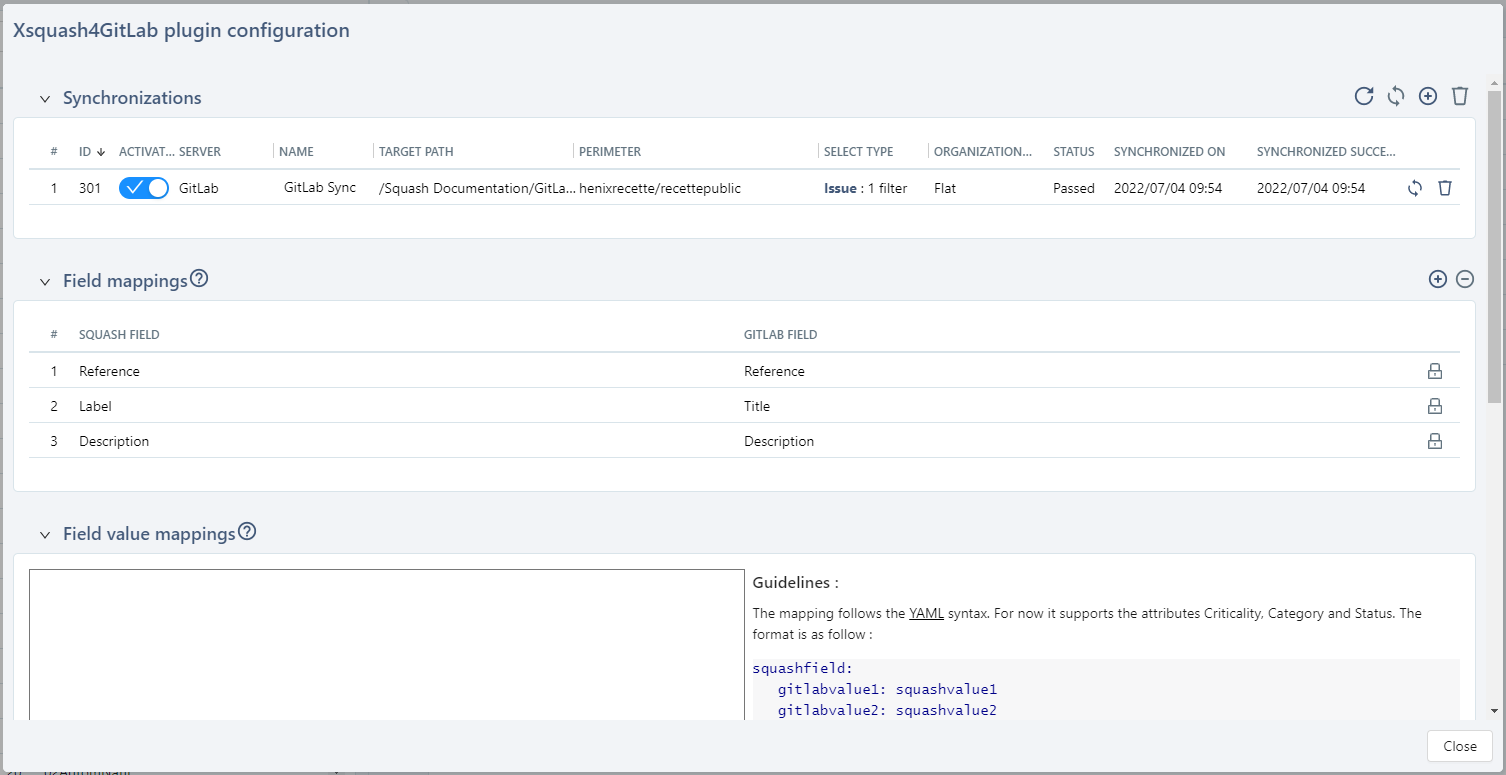Collapse the Field mappings section

click(x=44, y=280)
